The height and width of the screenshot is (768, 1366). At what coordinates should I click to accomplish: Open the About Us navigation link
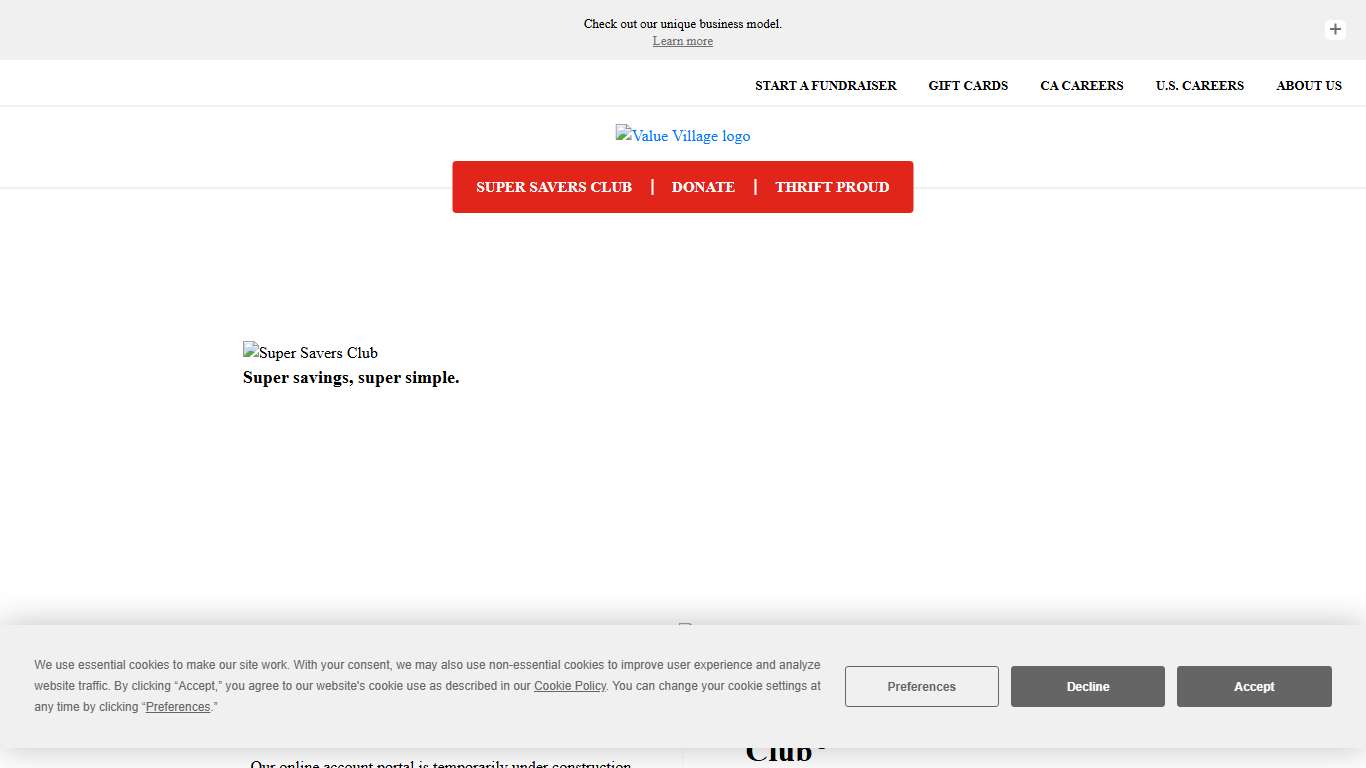point(1308,86)
